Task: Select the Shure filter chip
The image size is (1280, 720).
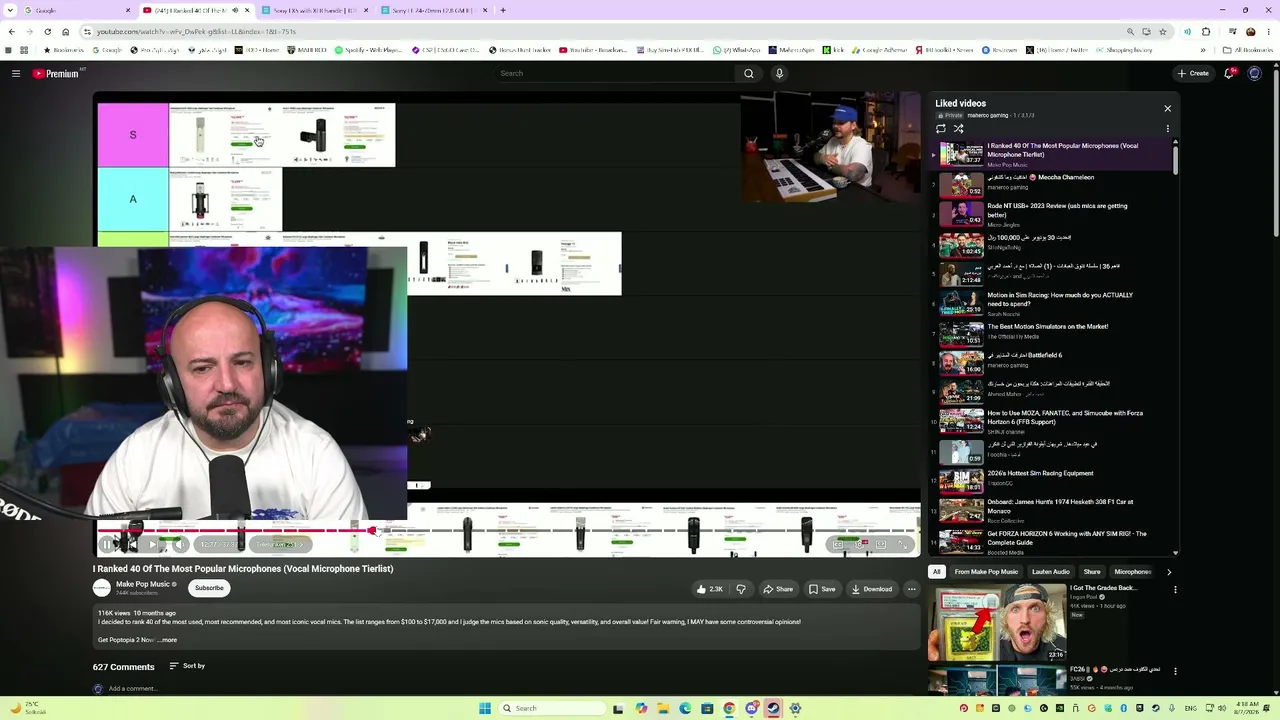Action: point(1092,572)
